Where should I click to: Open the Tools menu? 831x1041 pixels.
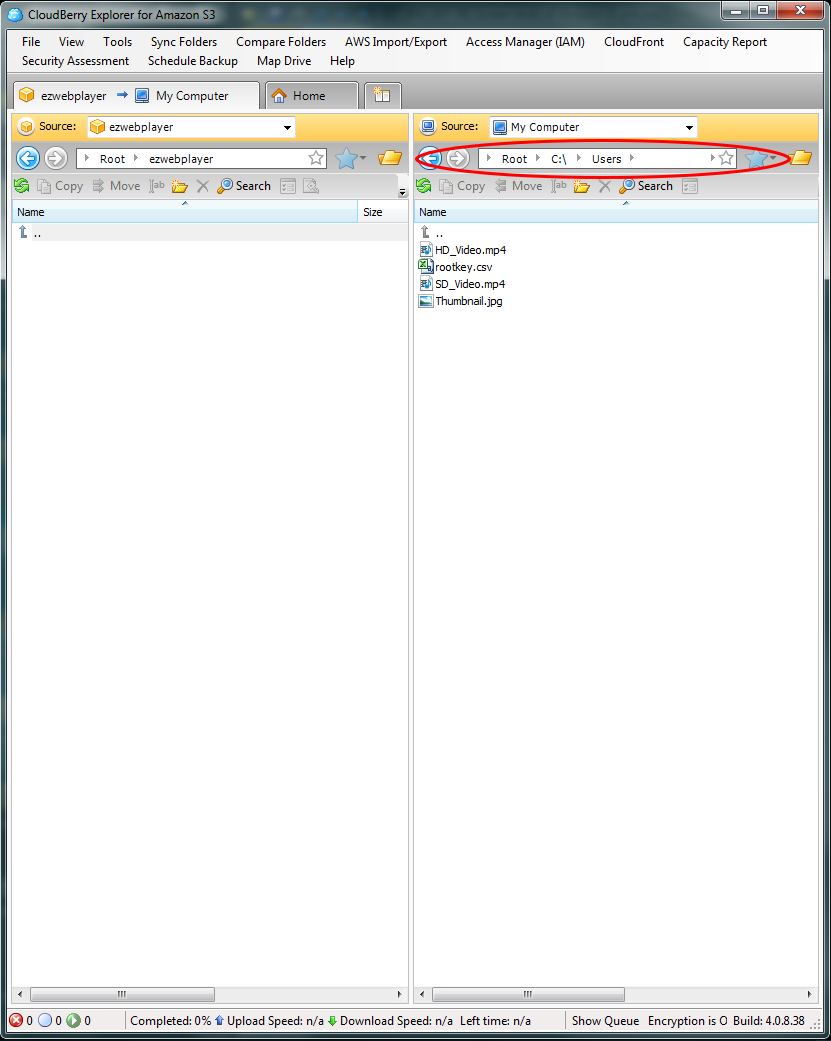pyautogui.click(x=117, y=42)
